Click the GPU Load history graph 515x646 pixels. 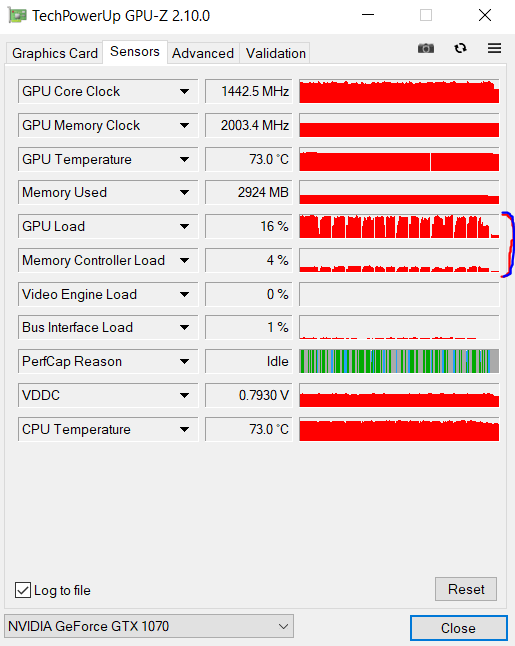coord(399,226)
